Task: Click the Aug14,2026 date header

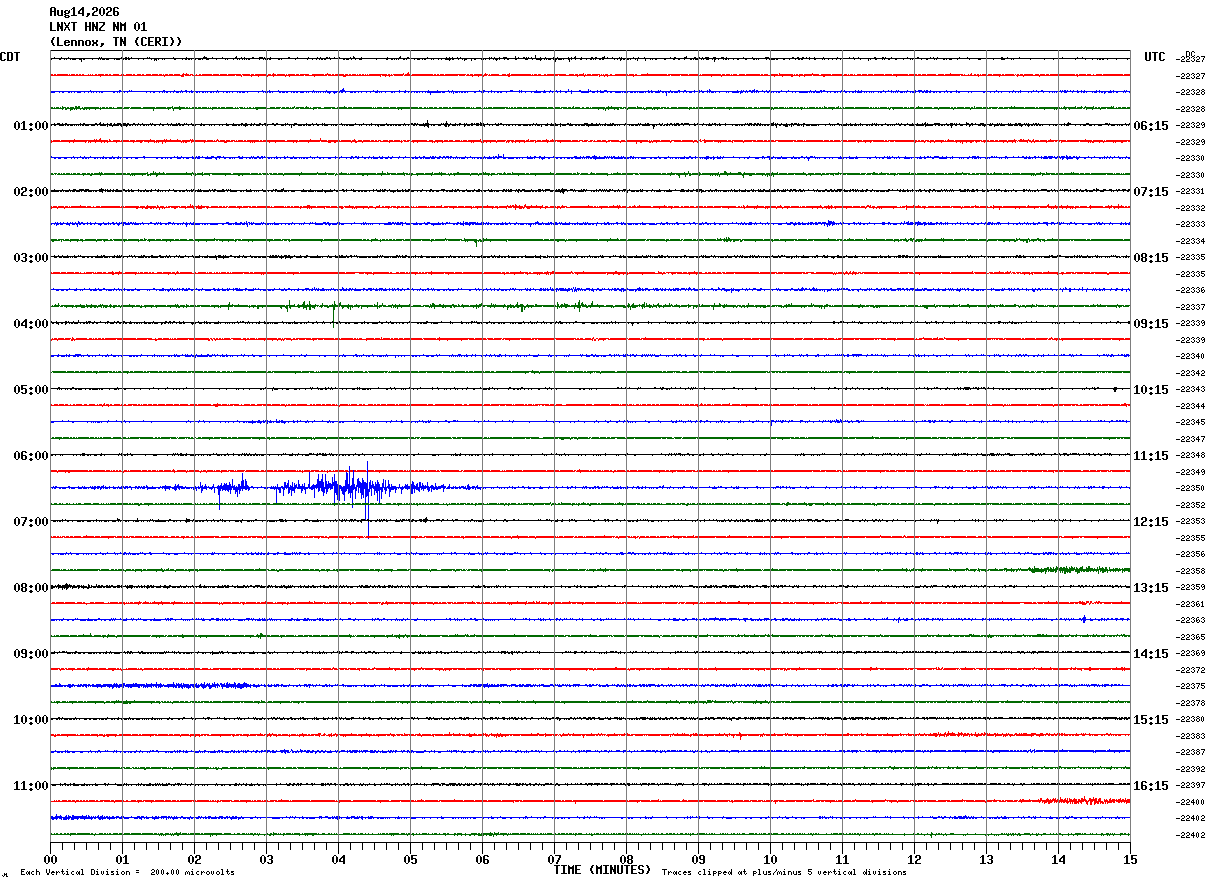Action: coord(84,12)
